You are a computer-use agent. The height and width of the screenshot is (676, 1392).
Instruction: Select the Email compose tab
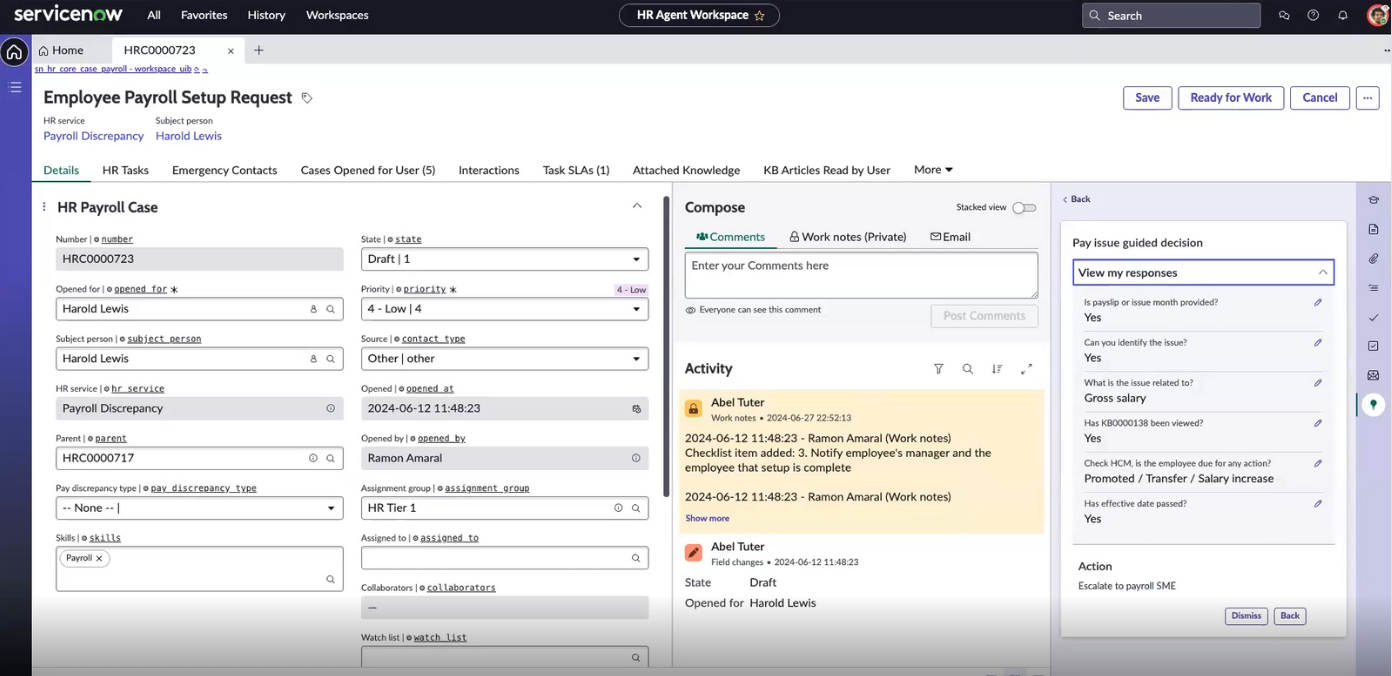(x=950, y=237)
